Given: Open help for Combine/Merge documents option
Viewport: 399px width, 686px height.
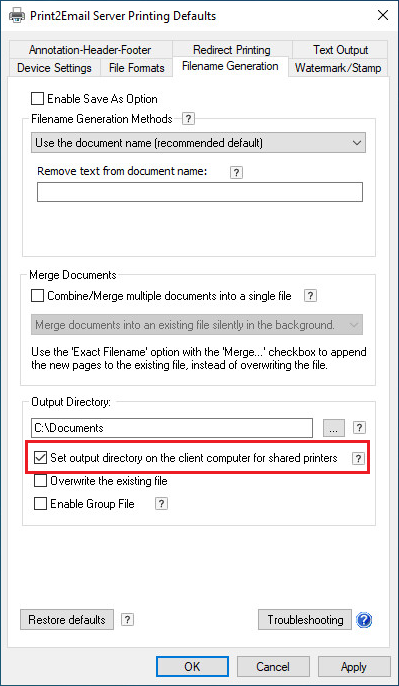Looking at the screenshot, I should [310, 296].
